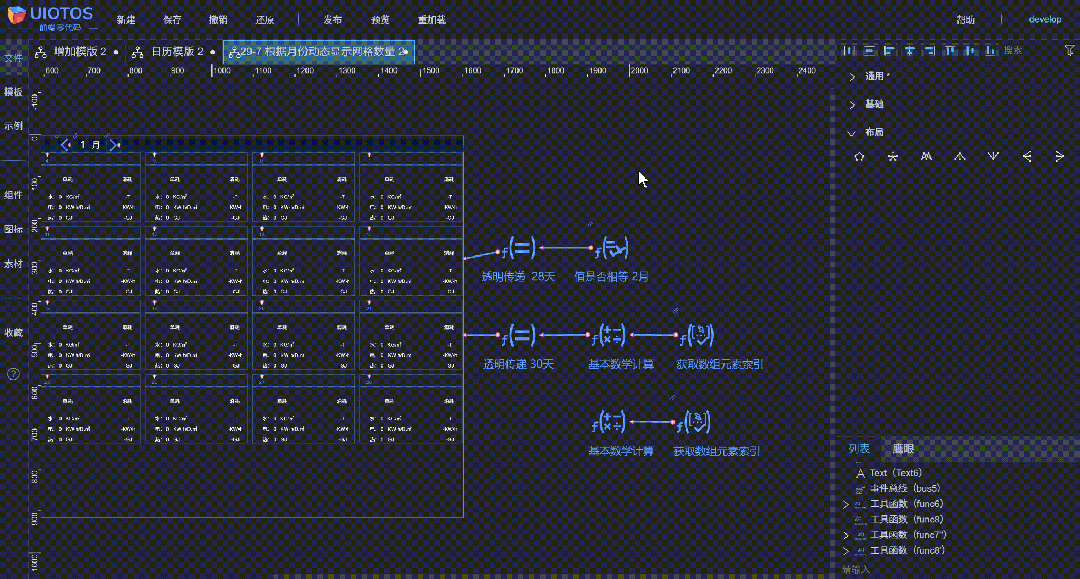Viewport: 1080px width, 579px height.
Task: Apply the circular pentagon layout
Action: tap(859, 156)
